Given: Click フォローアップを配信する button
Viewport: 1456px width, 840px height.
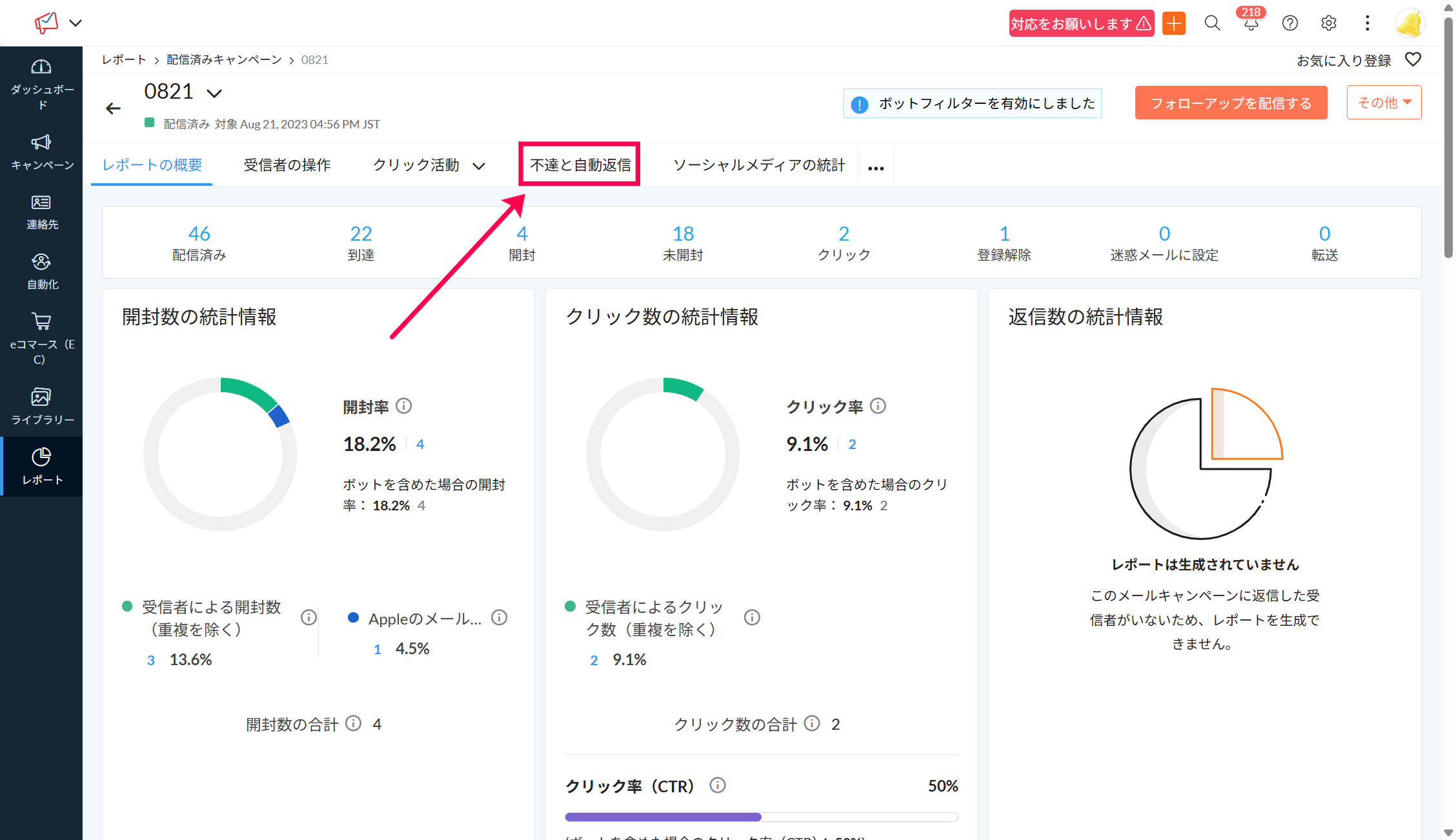Looking at the screenshot, I should (1231, 103).
